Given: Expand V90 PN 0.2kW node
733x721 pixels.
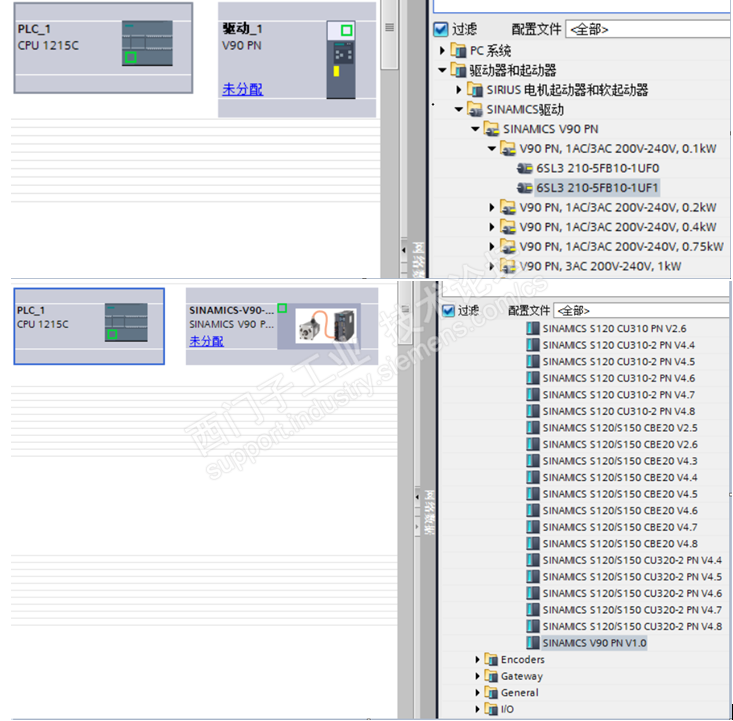Looking at the screenshot, I should click(x=492, y=207).
